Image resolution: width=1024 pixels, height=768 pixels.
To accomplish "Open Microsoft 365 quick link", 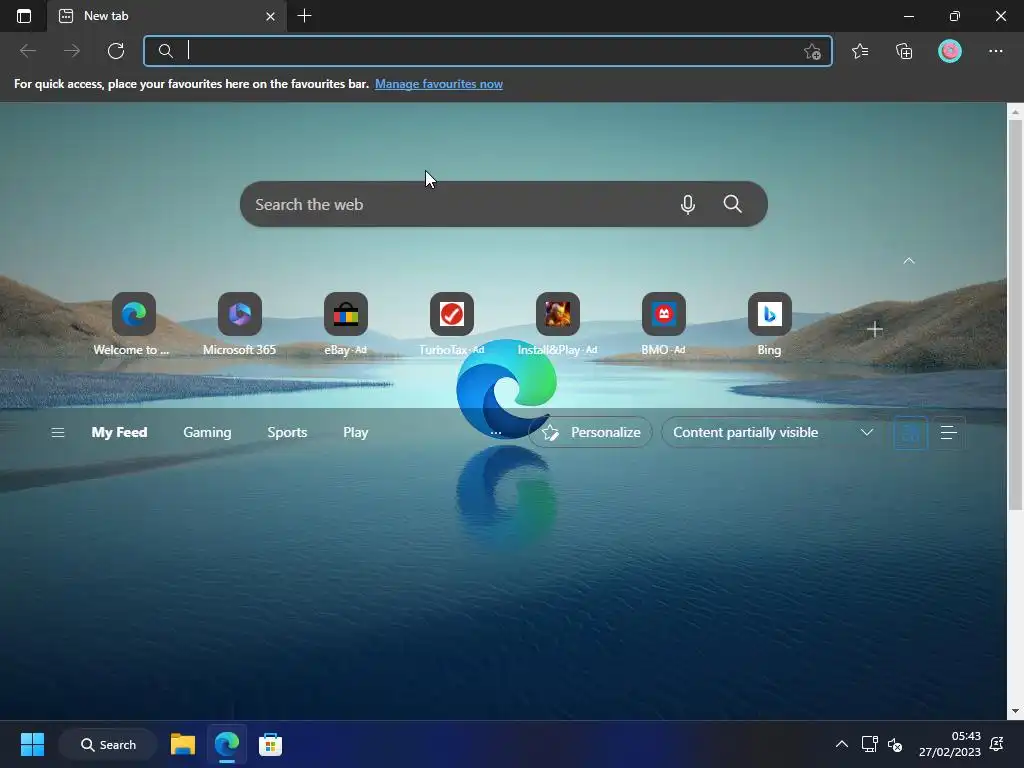I will (240, 324).
